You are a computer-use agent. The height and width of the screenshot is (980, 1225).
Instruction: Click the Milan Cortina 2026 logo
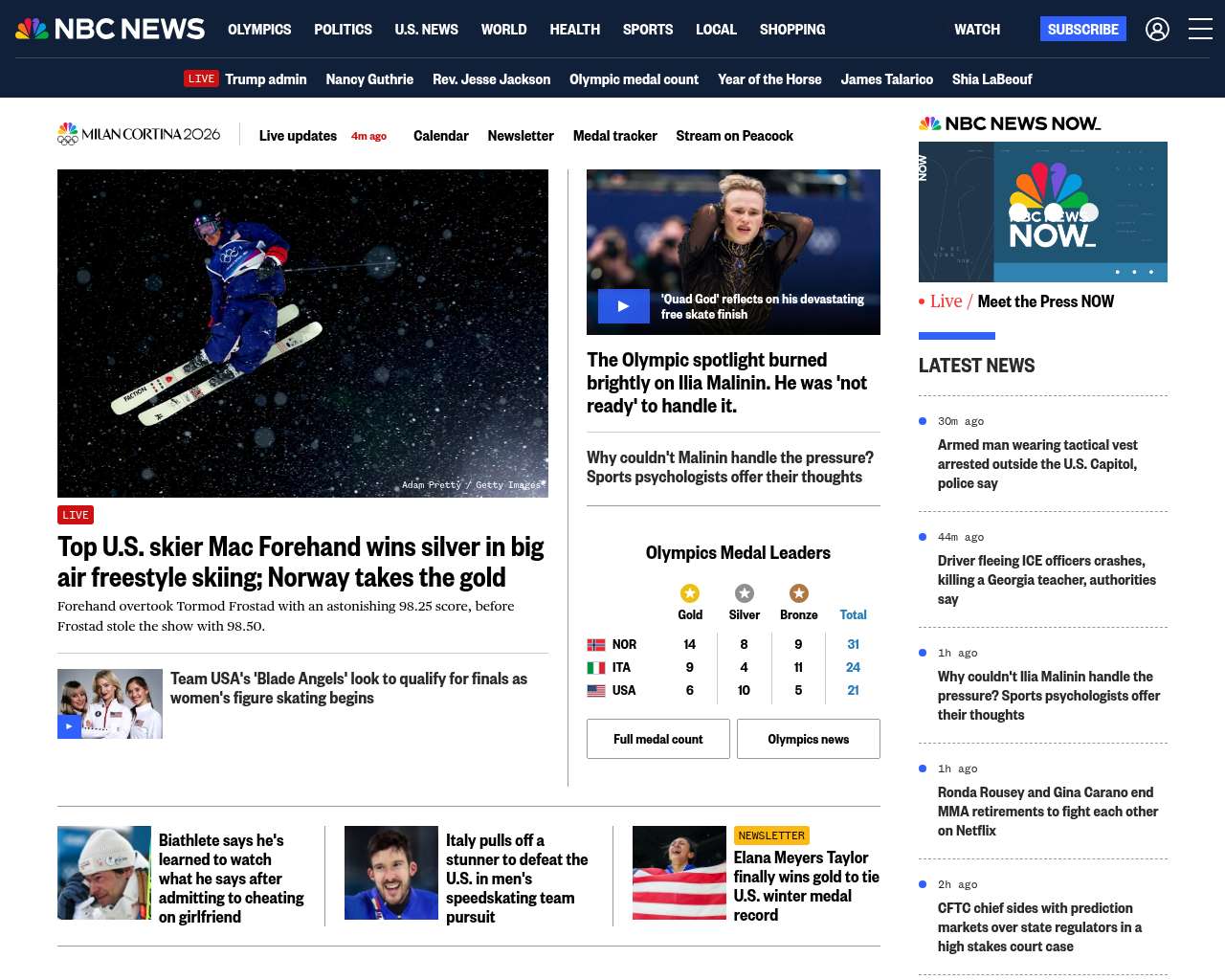point(139,135)
